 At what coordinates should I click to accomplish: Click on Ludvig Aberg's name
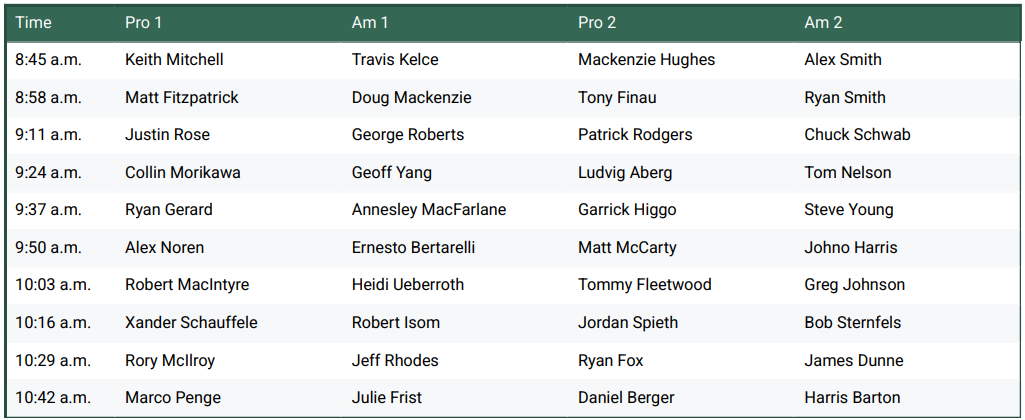point(625,173)
